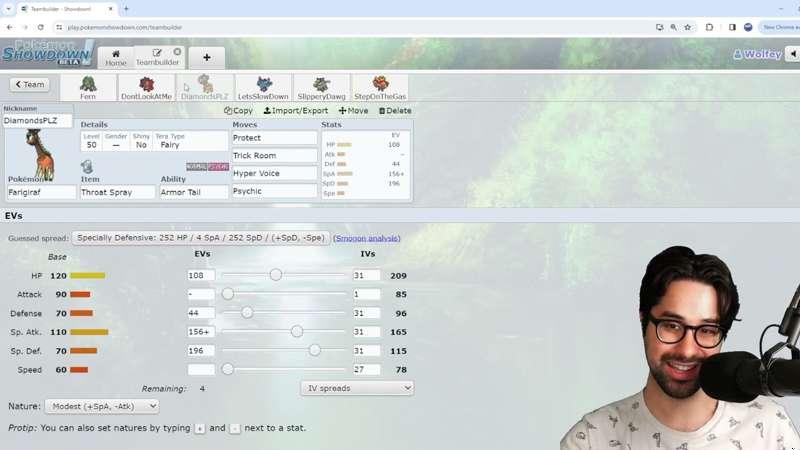The width and height of the screenshot is (800, 450).
Task: Open the Chrome profile avatar
Action: click(x=748, y=27)
